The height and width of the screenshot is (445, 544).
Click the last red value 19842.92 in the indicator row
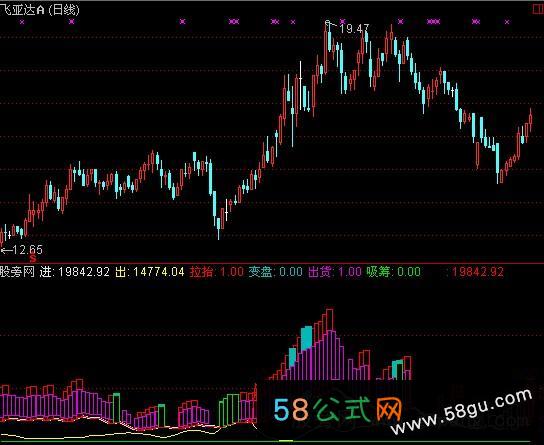pos(477,272)
